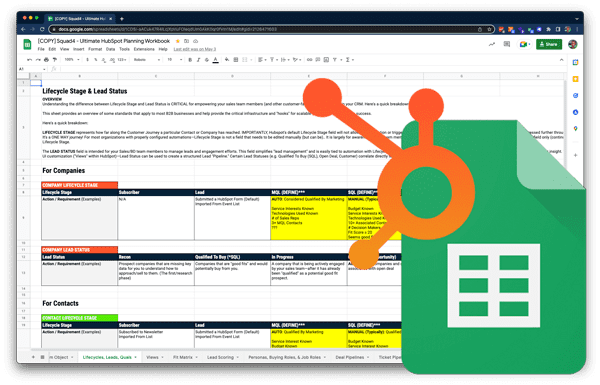Open the text color picker
This screenshot has height=385, width=600.
pyautogui.click(x=215, y=60)
